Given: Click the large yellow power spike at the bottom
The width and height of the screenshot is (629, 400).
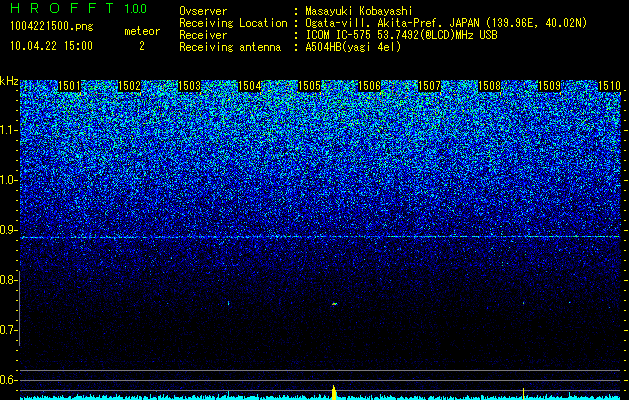Looking at the screenshot, I should [334, 392].
